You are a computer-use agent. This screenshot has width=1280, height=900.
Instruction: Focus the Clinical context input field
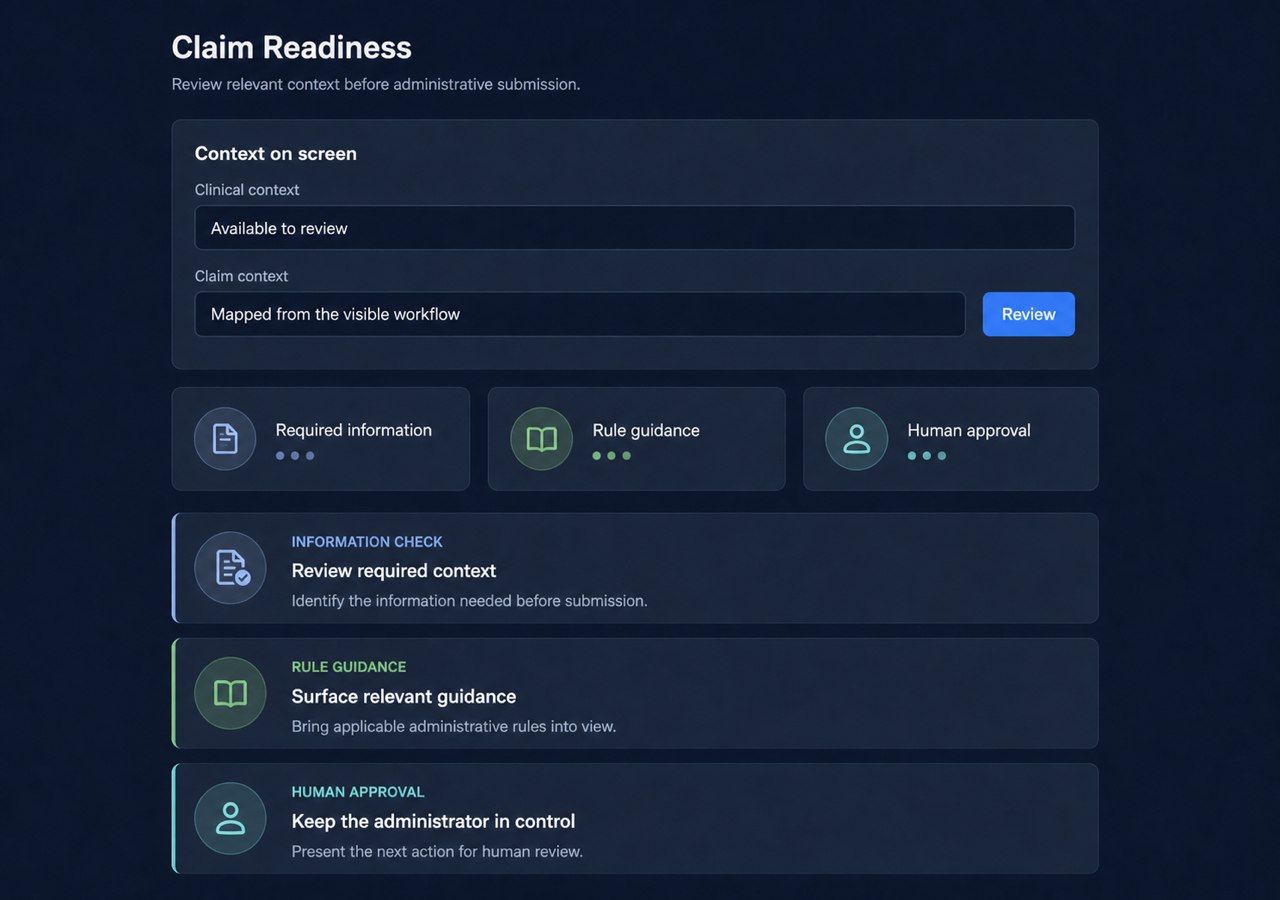[634, 228]
